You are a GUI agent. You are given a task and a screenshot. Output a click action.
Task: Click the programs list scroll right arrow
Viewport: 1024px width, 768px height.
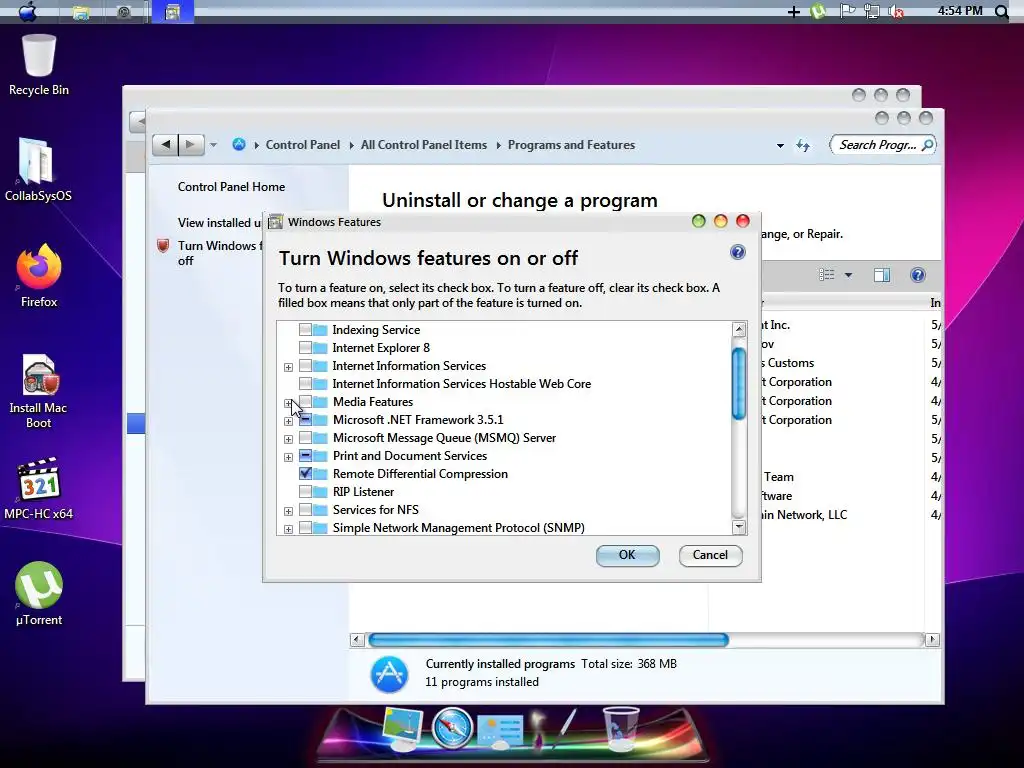pos(933,639)
